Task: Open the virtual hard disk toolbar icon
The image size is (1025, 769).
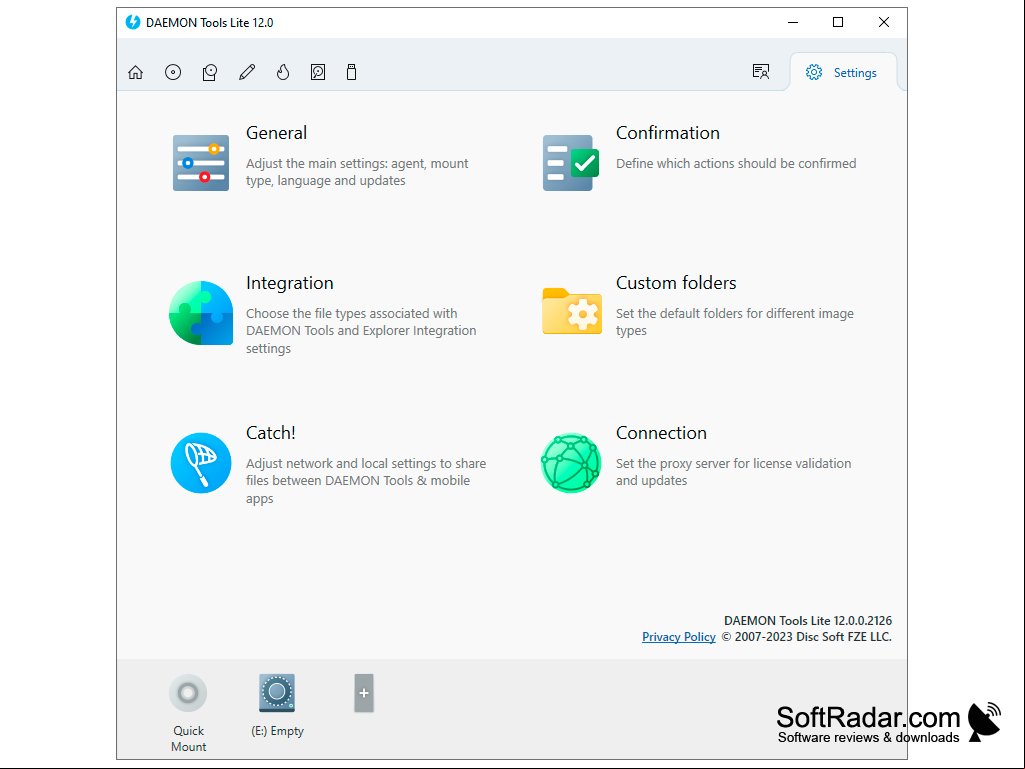Action: tap(318, 72)
